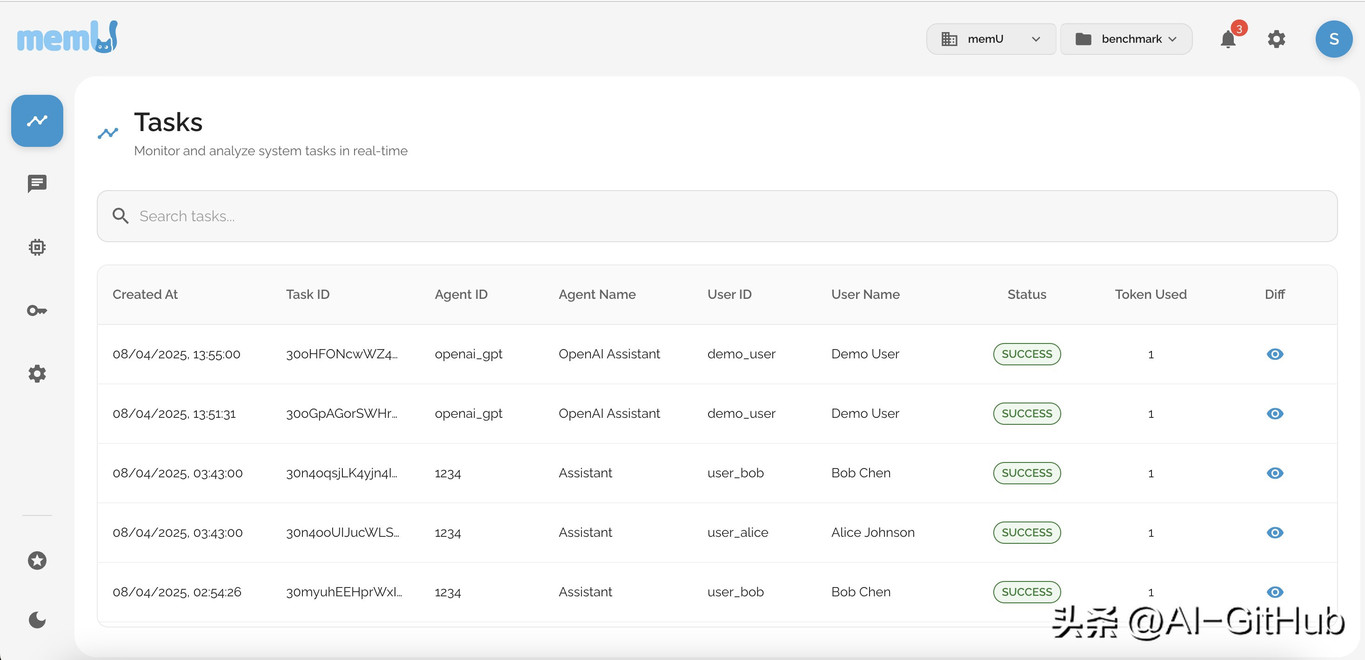Click user_alice in User ID column
This screenshot has width=1365, height=660.
(x=738, y=532)
